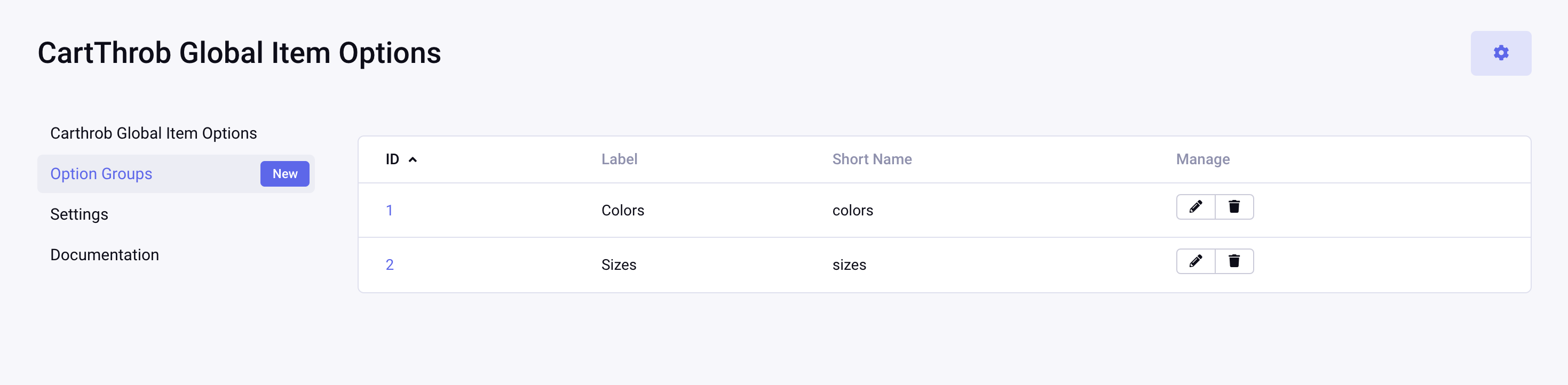Sort table by ID column header
This screenshot has width=1568, height=385.
393,159
